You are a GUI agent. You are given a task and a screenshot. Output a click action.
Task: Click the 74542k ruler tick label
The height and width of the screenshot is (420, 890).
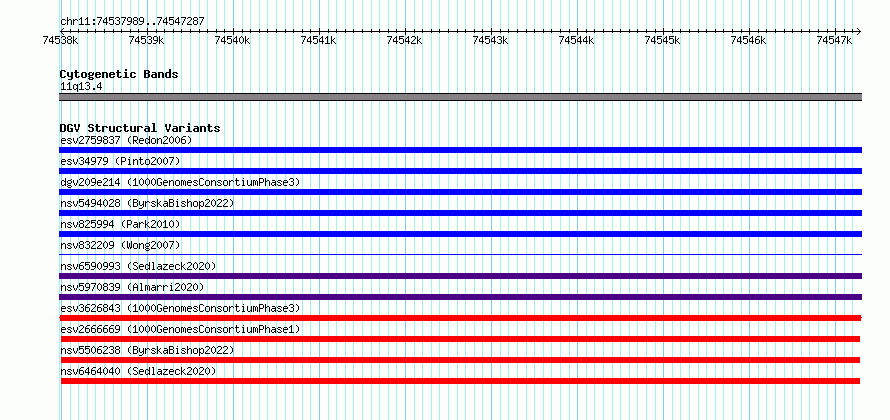405,40
